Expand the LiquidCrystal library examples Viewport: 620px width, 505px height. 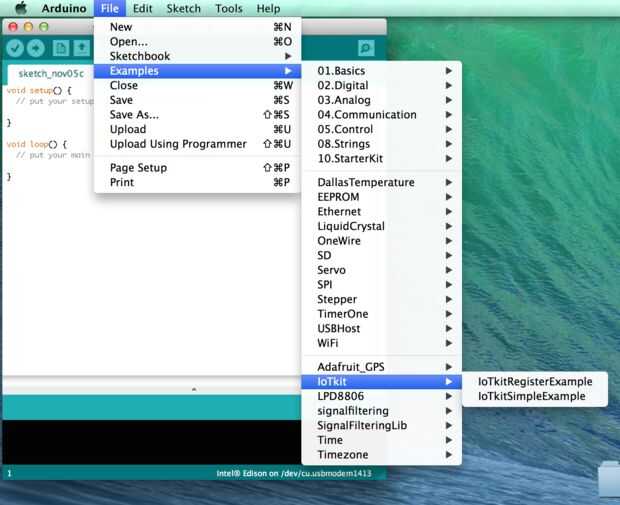(x=382, y=226)
